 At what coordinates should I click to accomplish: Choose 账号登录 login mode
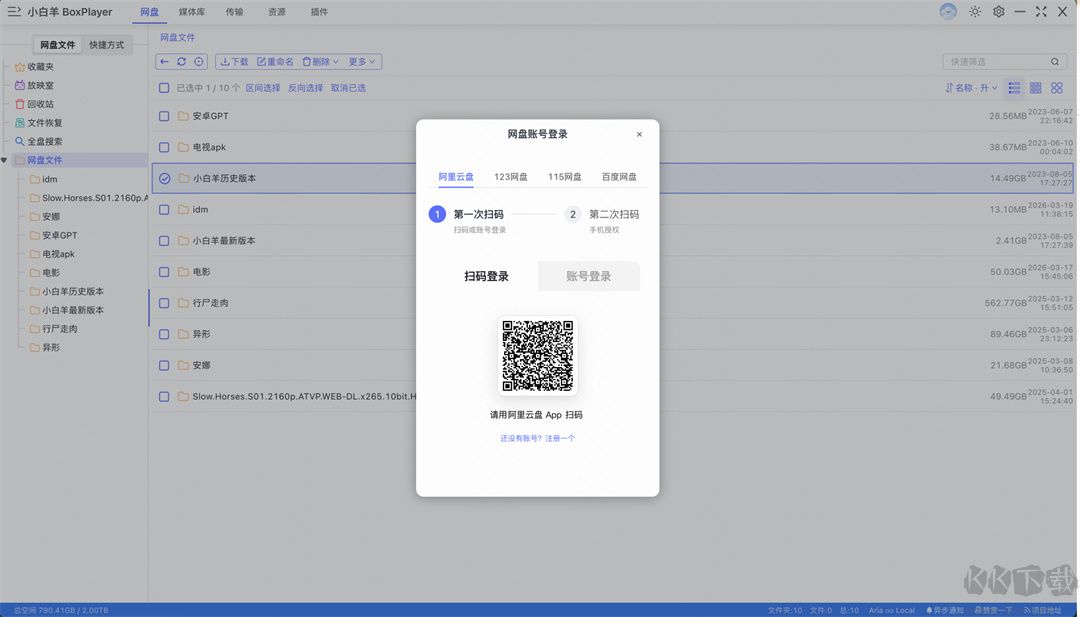click(589, 276)
